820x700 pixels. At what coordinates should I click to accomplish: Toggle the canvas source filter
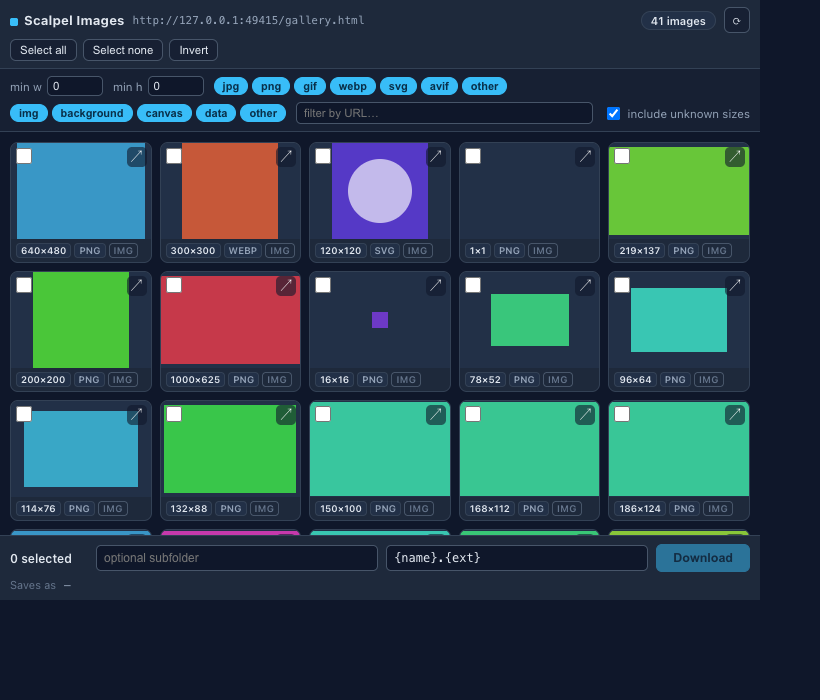click(164, 113)
